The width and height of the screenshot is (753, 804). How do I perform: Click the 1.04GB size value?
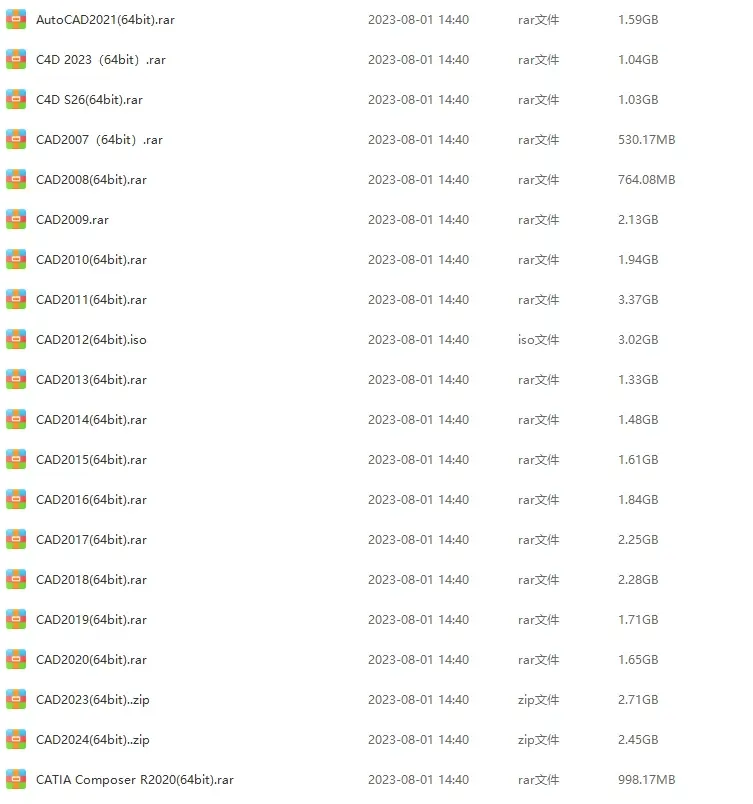[x=638, y=59]
